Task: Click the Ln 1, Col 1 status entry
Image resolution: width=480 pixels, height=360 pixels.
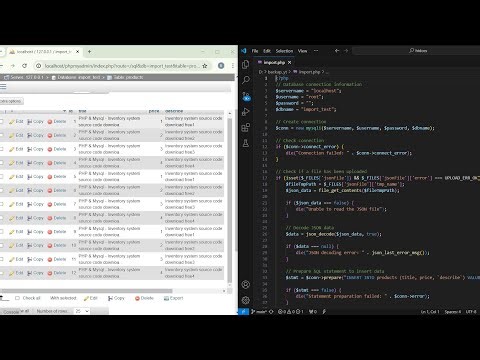Action: coord(430,312)
